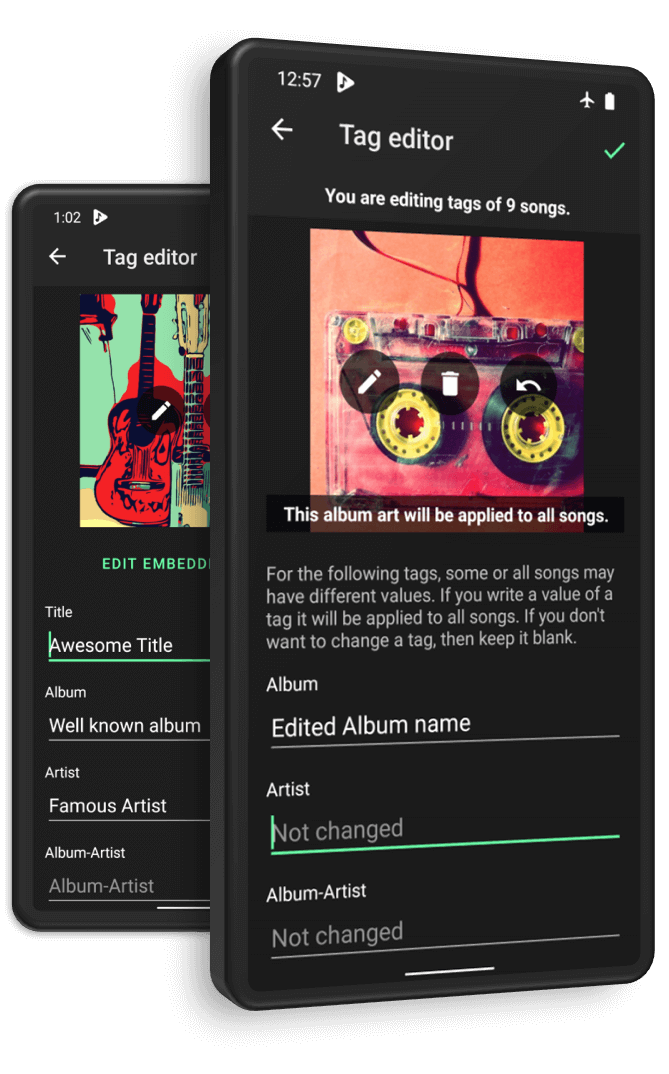Delete the album art using trash icon
The width and height of the screenshot is (669, 1074).
[450, 383]
